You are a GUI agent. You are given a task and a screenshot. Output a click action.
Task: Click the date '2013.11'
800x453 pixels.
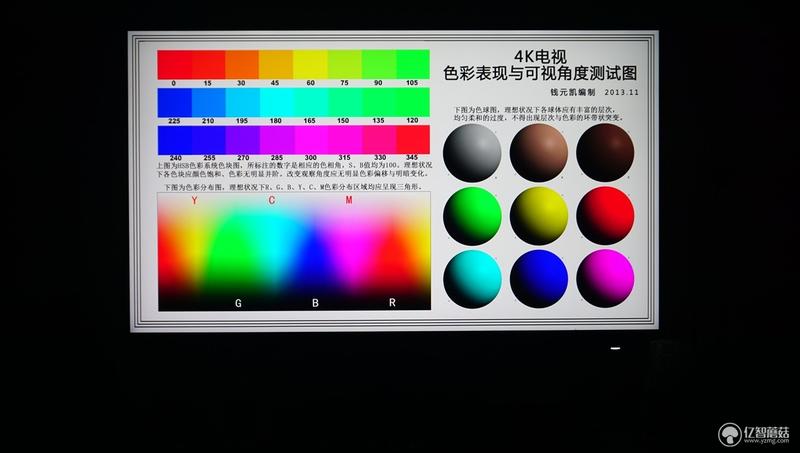(621, 92)
